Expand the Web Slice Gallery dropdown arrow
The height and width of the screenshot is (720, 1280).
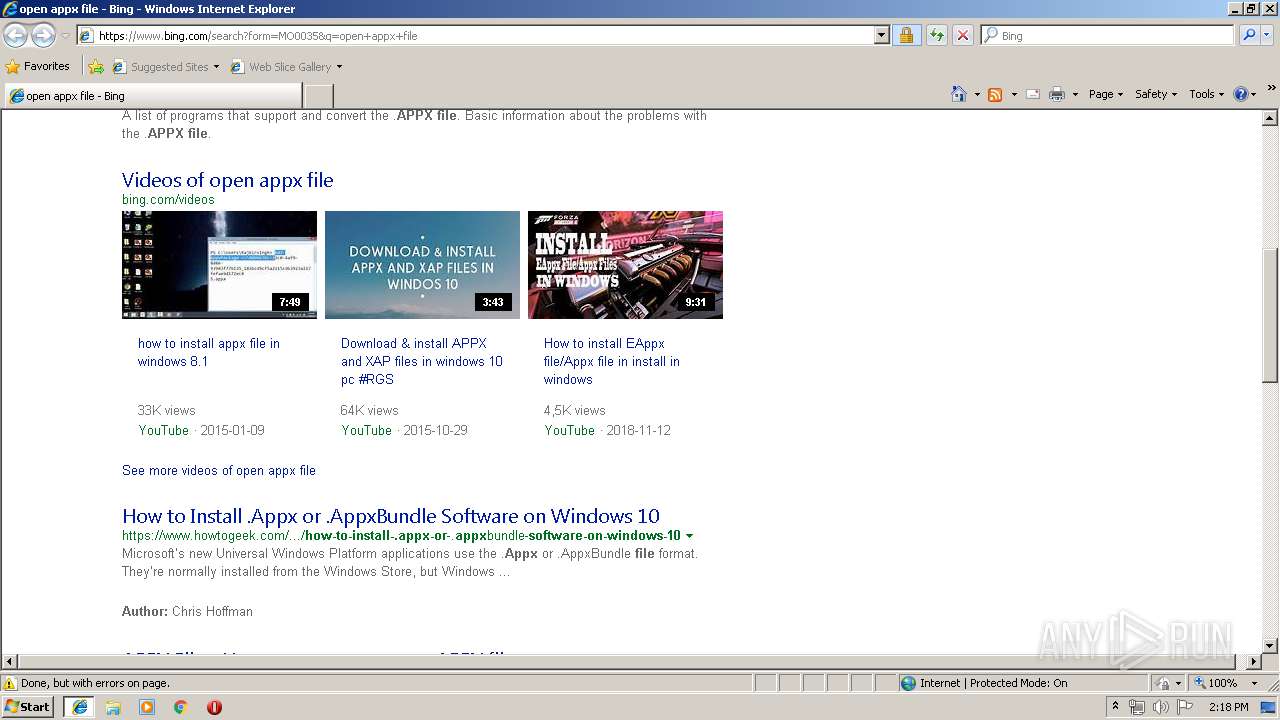339,67
